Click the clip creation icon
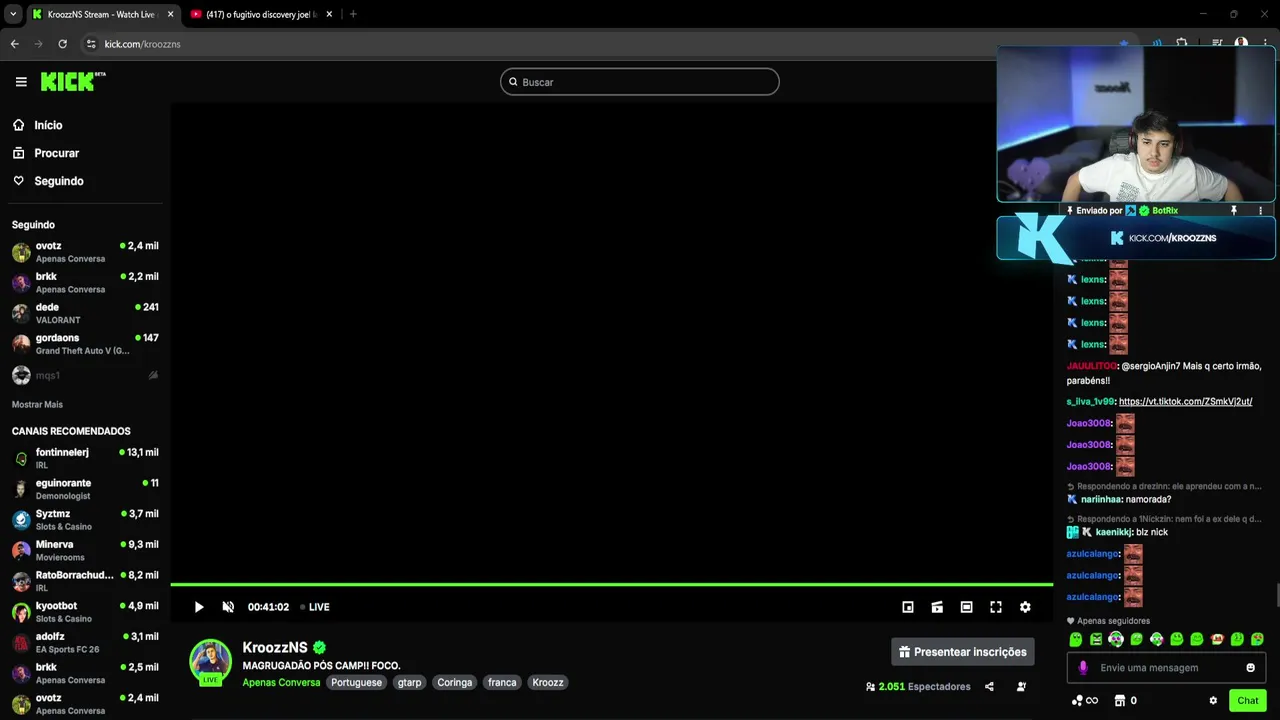The image size is (1280, 720). click(937, 607)
